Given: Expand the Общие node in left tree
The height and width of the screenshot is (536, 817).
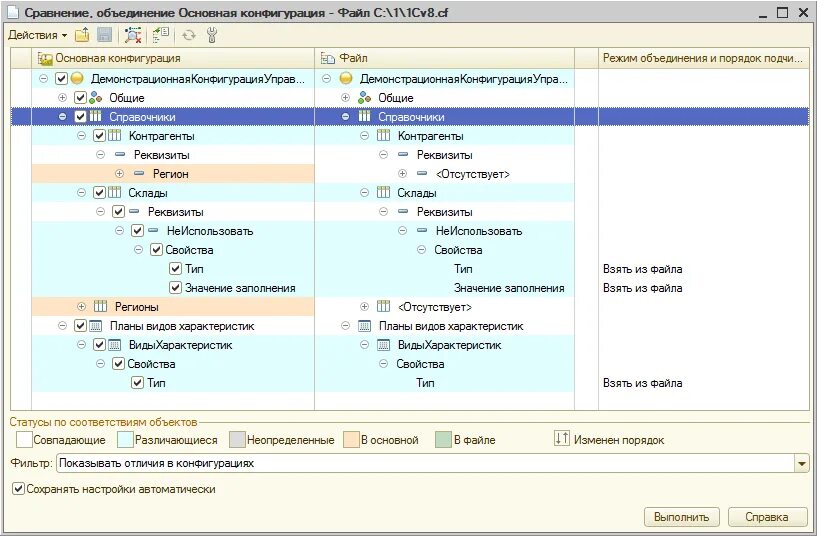Looking at the screenshot, I should (x=63, y=97).
